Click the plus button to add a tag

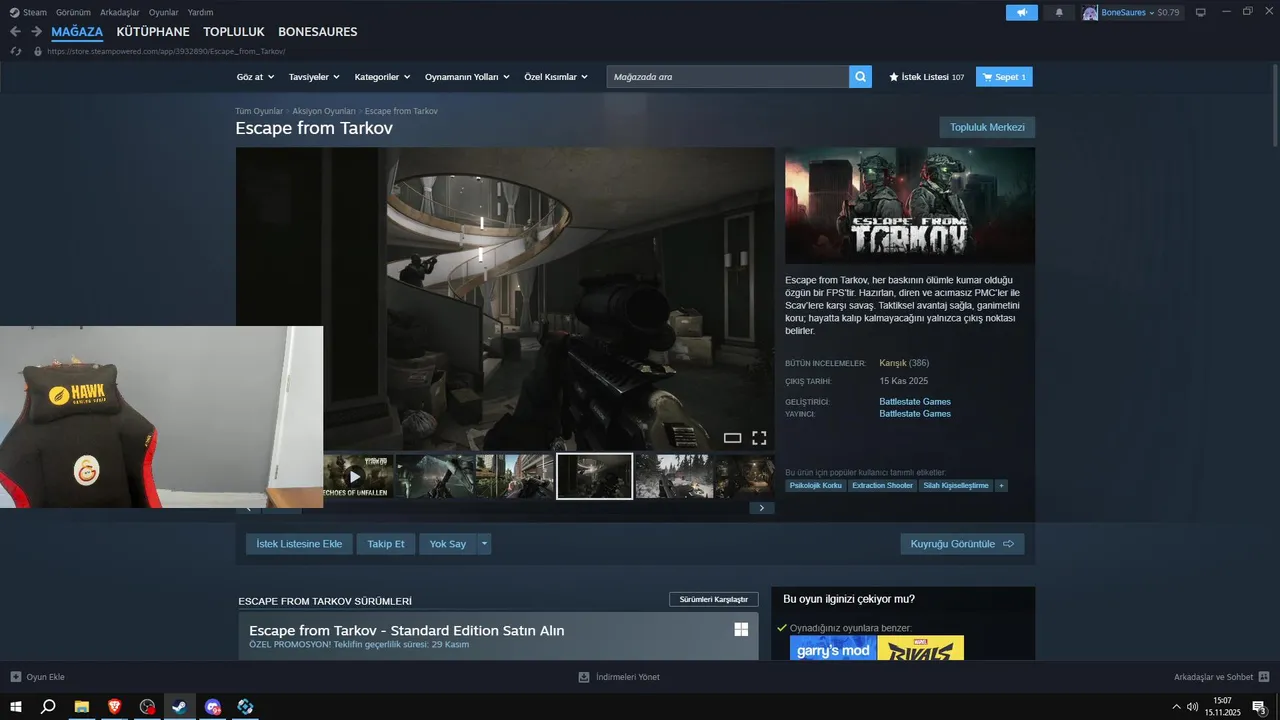(x=1001, y=486)
